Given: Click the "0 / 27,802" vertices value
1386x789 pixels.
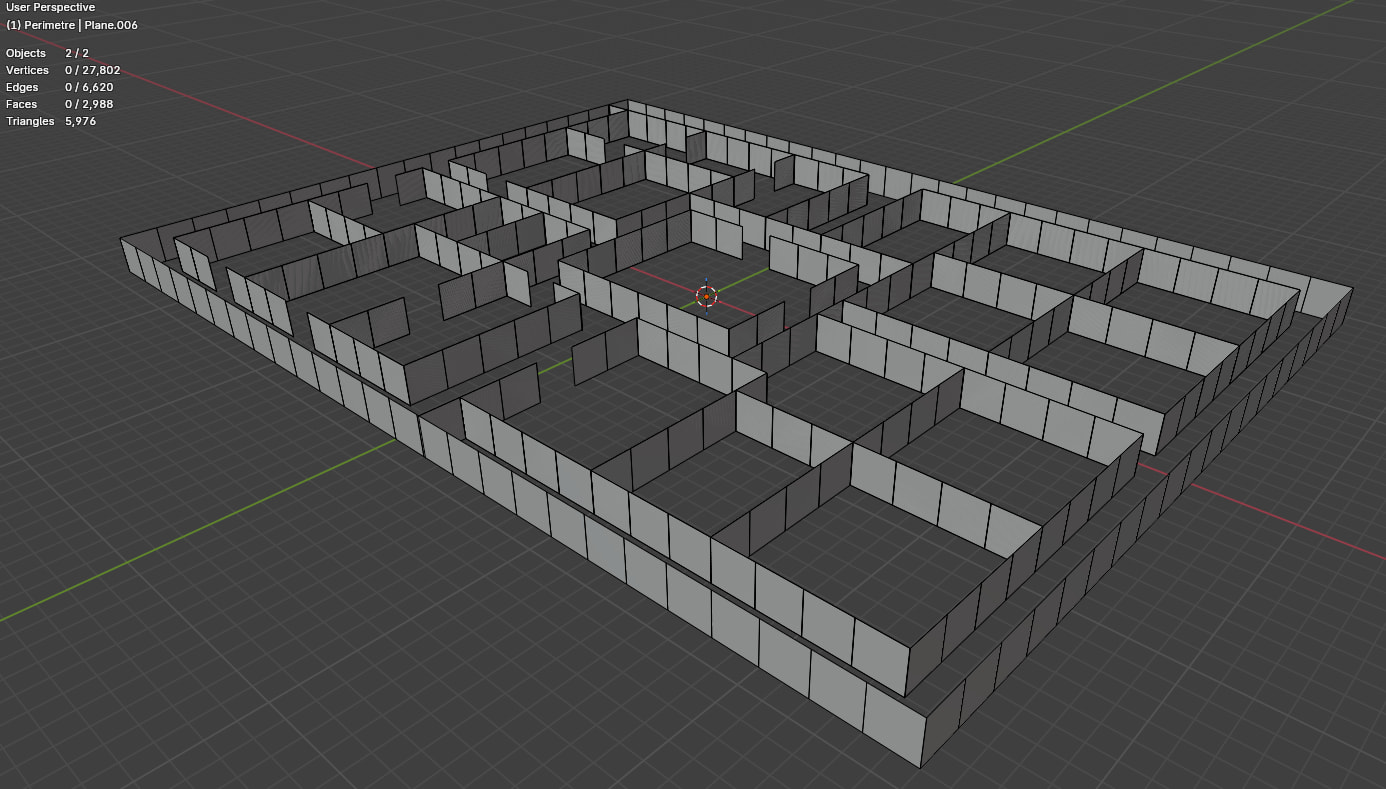Looking at the screenshot, I should 93,70.
